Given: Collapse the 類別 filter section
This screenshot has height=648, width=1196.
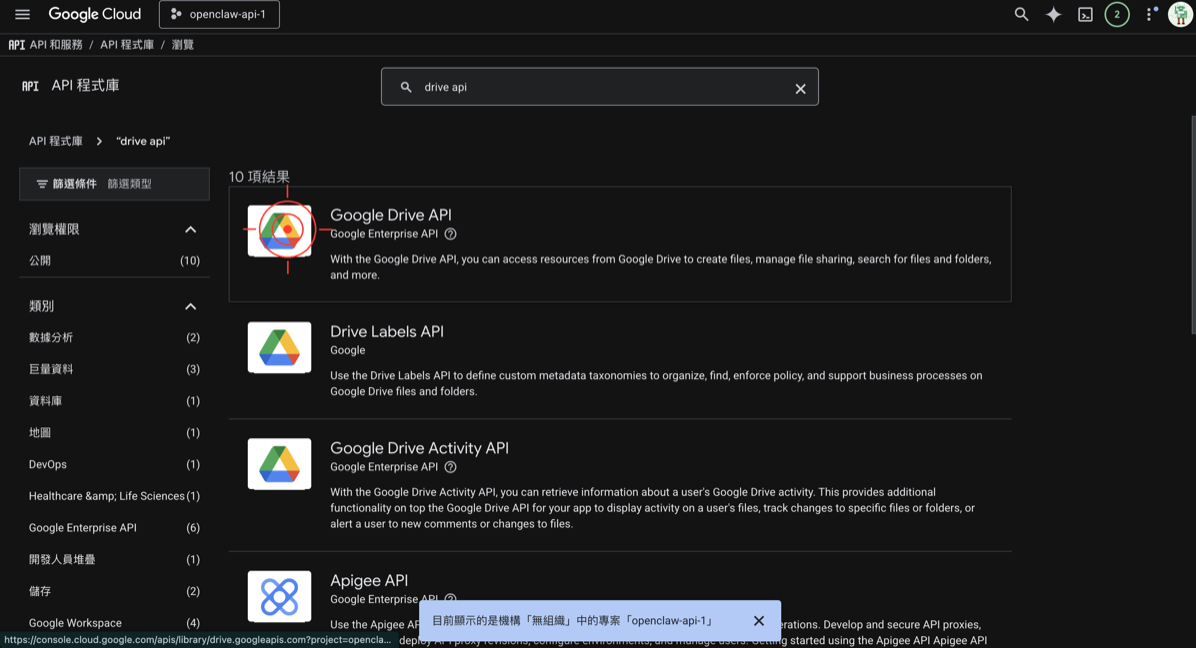Looking at the screenshot, I should pos(190,306).
